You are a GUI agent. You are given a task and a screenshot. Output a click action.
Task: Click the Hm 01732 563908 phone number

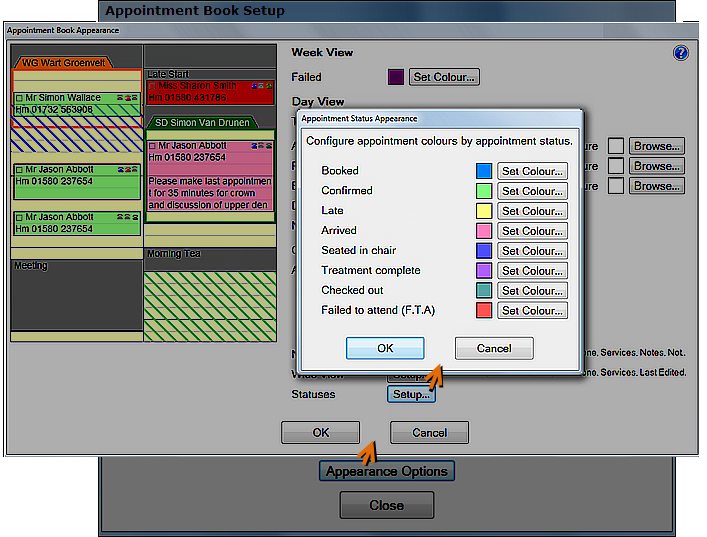pyautogui.click(x=54, y=110)
